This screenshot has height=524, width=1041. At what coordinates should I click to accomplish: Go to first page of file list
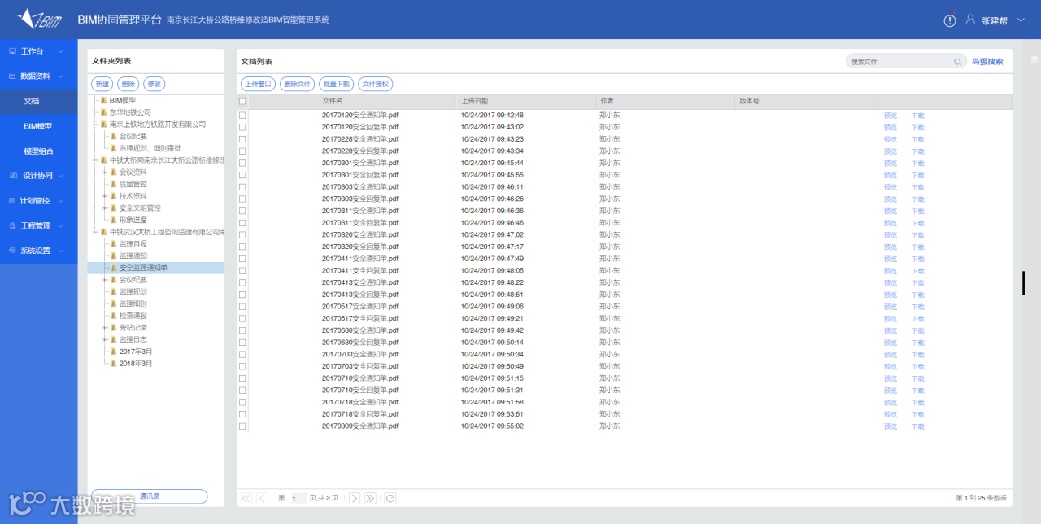tap(246, 498)
